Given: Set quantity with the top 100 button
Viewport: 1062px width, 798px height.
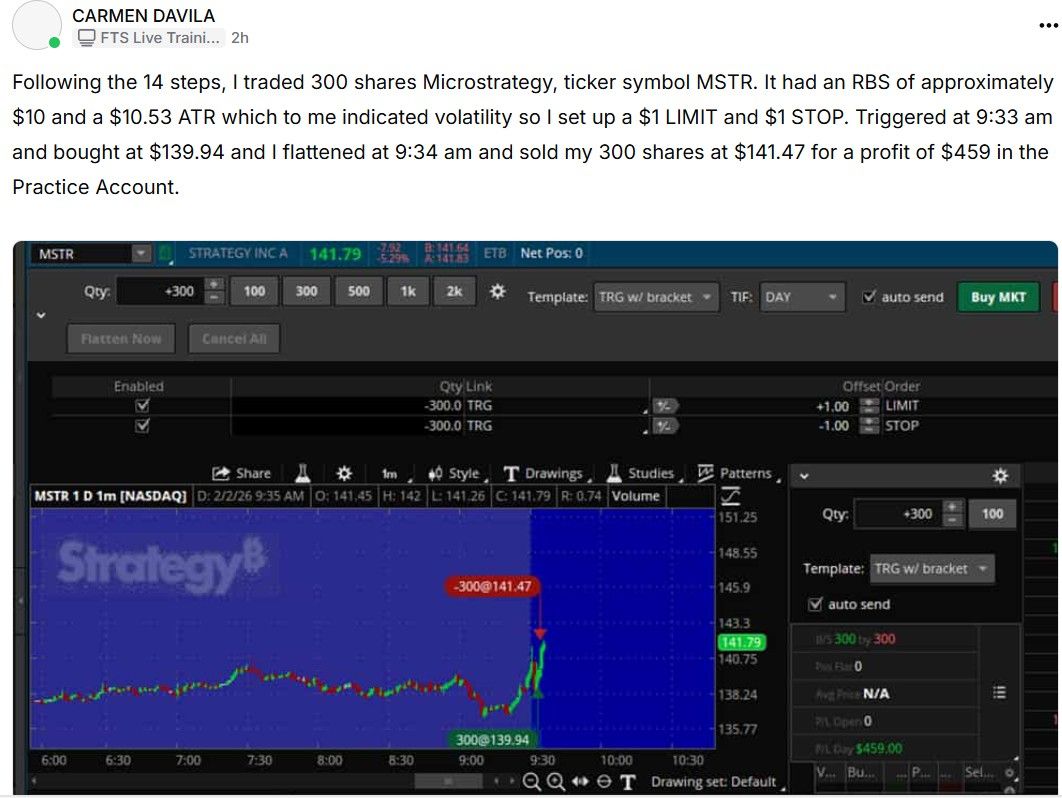Looking at the screenshot, I should (x=254, y=291).
